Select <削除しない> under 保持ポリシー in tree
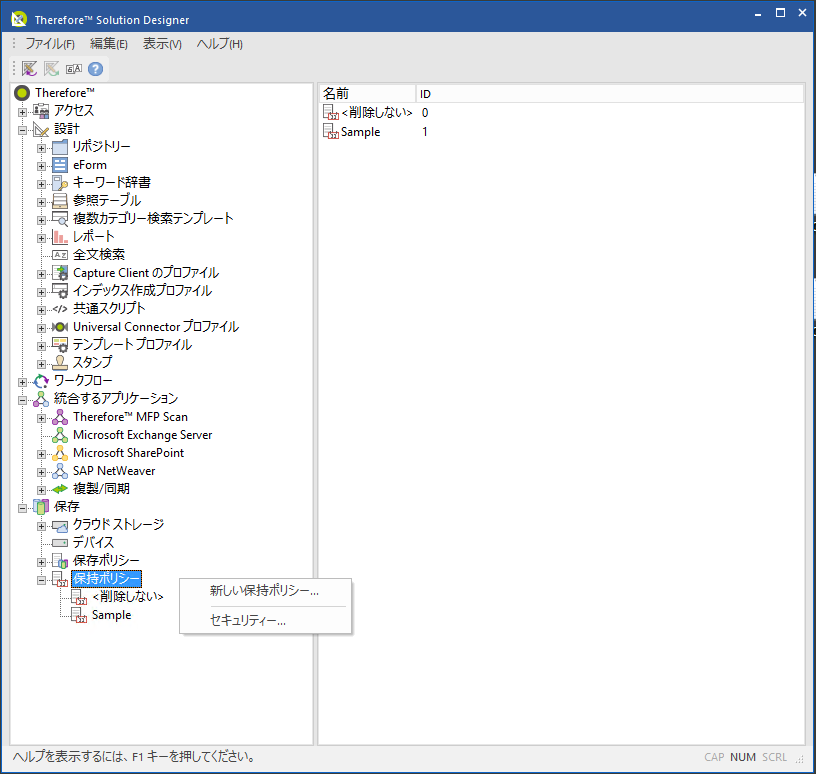This screenshot has height=774, width=816. (128, 597)
